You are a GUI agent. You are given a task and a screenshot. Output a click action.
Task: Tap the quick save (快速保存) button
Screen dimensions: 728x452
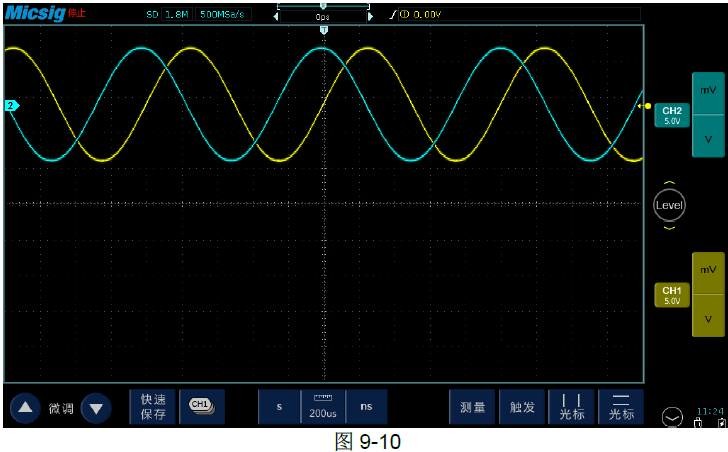[x=153, y=406]
